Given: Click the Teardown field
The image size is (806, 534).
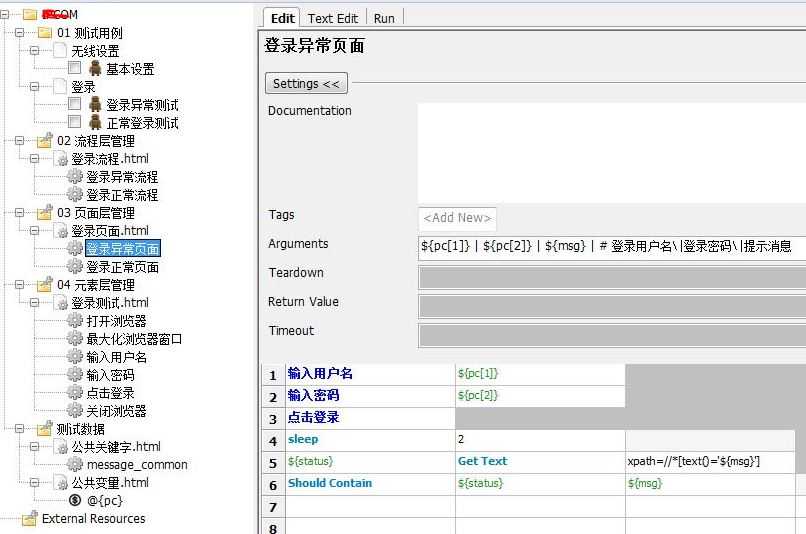Looking at the screenshot, I should pos(612,278).
